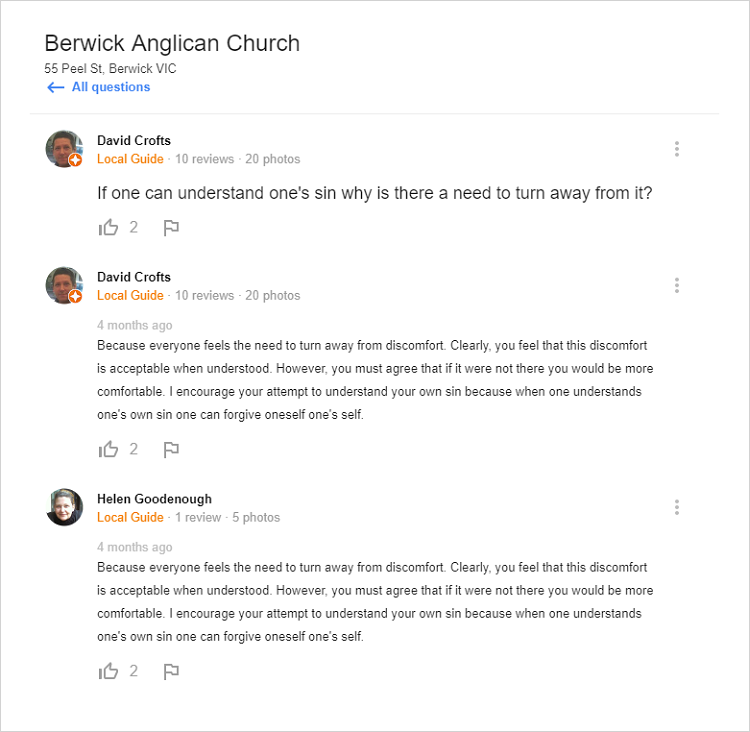The image size is (750, 732).
Task: Click the back arrow beside All questions
Action: click(56, 88)
